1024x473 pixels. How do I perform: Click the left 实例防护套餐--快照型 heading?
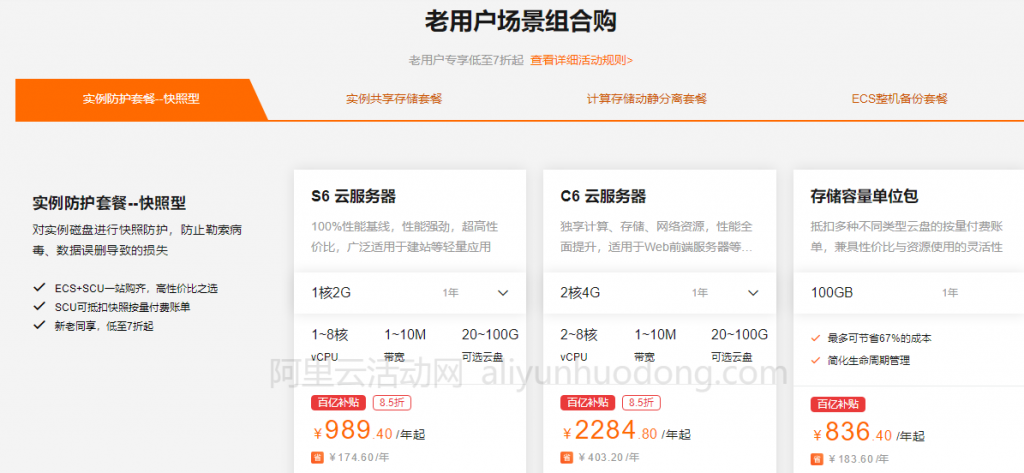[110, 203]
